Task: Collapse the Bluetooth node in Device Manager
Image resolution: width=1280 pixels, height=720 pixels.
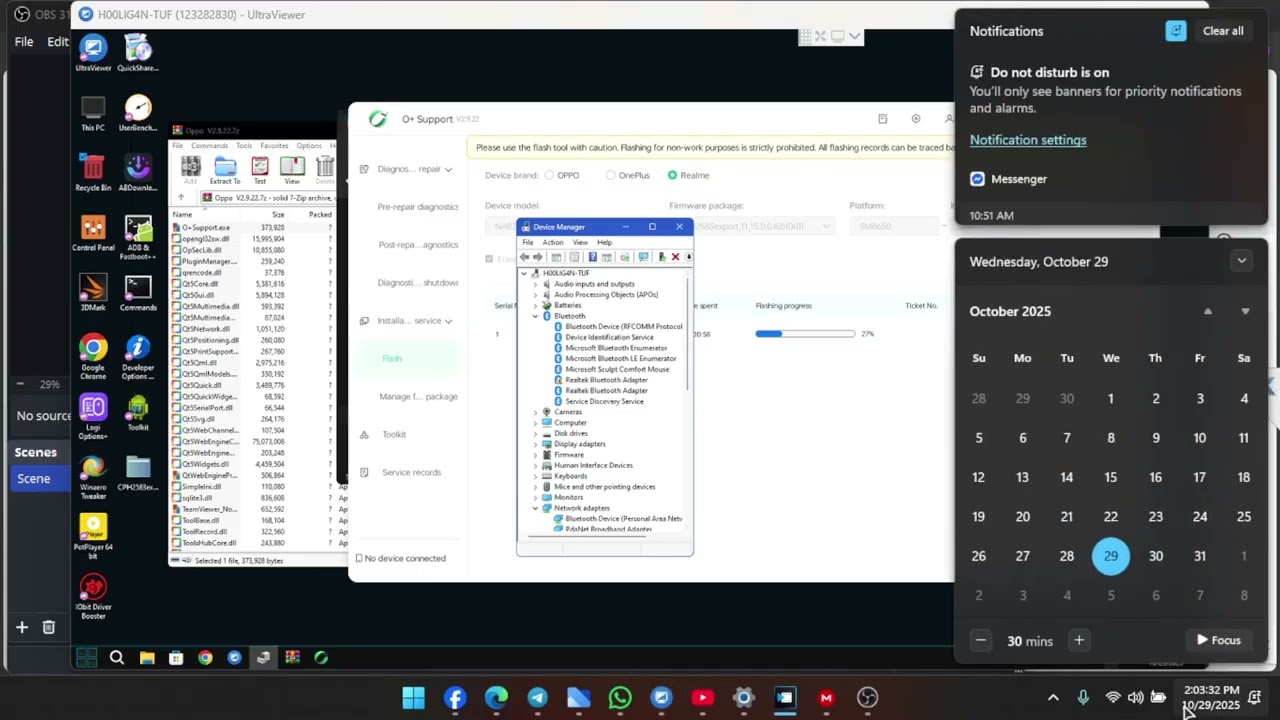Action: pos(535,316)
